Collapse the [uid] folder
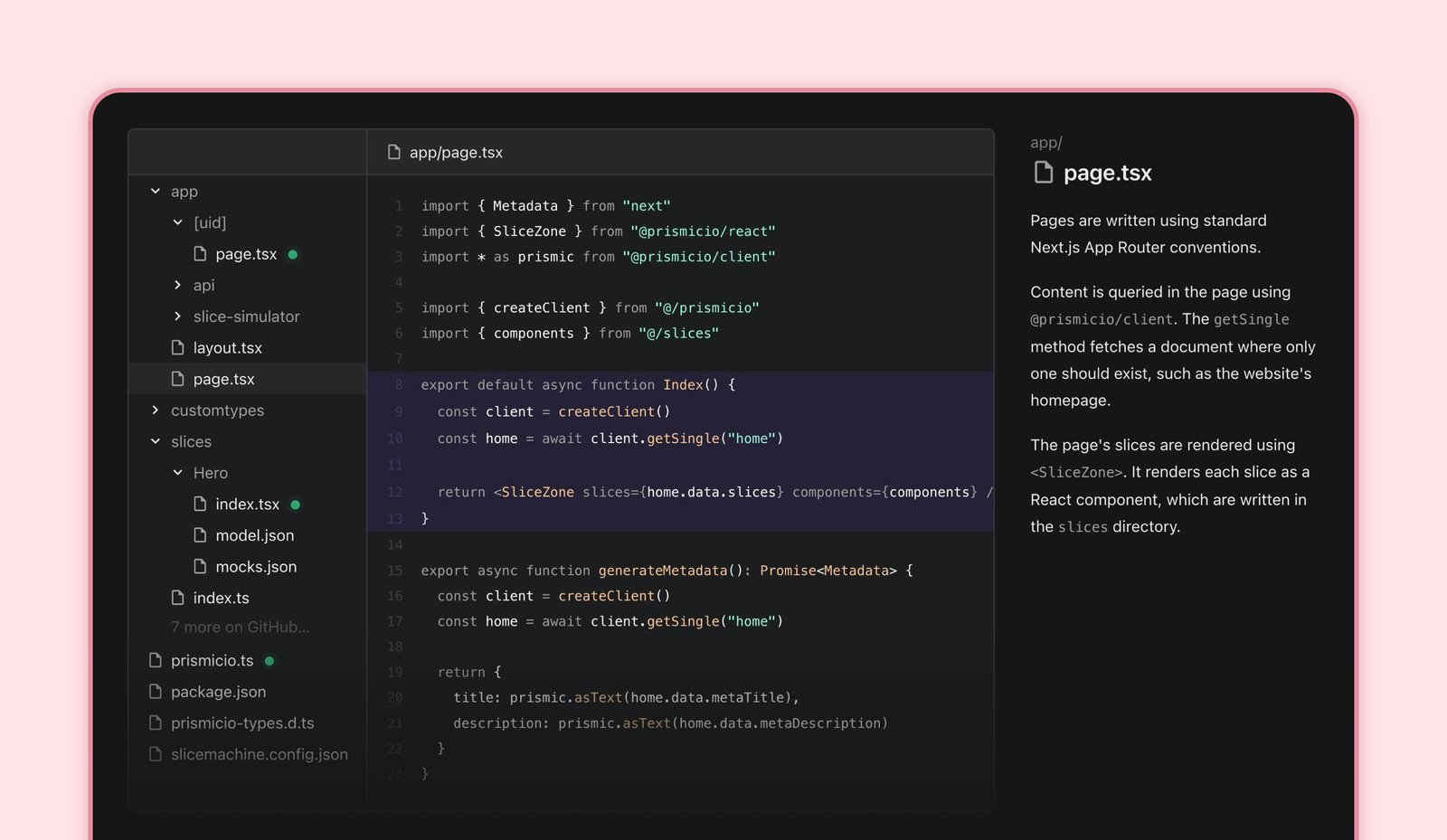This screenshot has height=840, width=1447. tap(178, 222)
